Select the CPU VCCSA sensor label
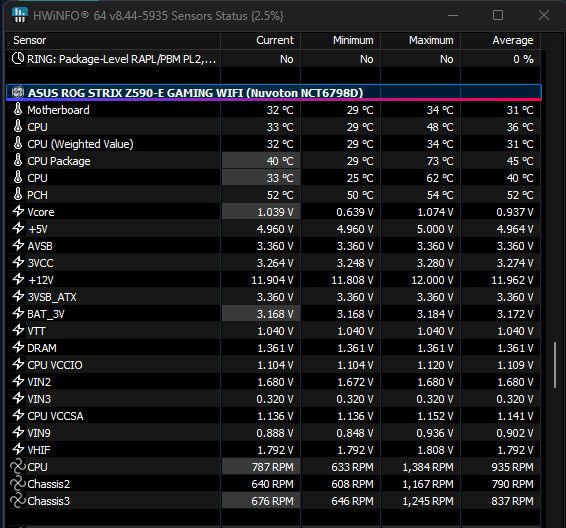566x528 pixels. pos(55,416)
